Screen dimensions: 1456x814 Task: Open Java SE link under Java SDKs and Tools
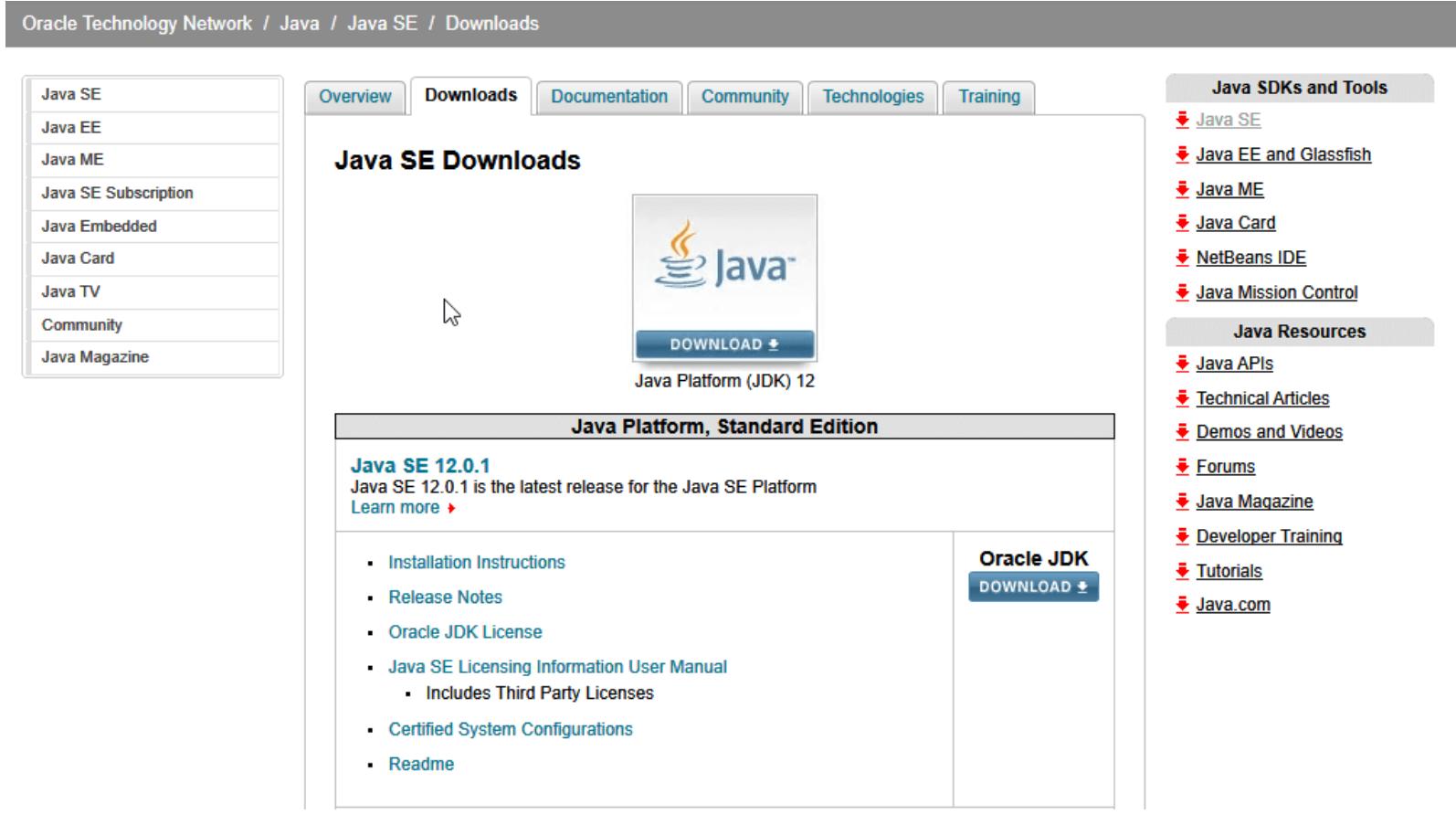coord(1229,120)
